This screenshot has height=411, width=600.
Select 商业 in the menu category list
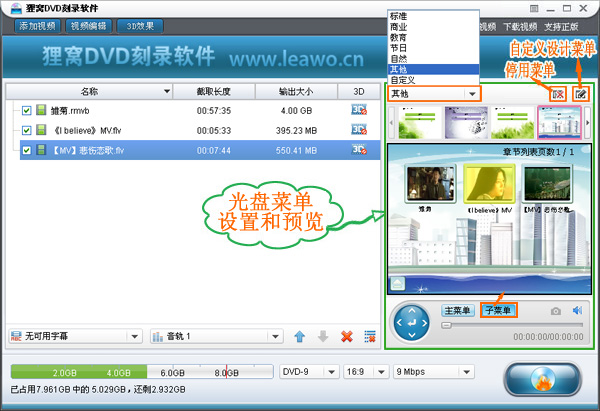(433, 27)
